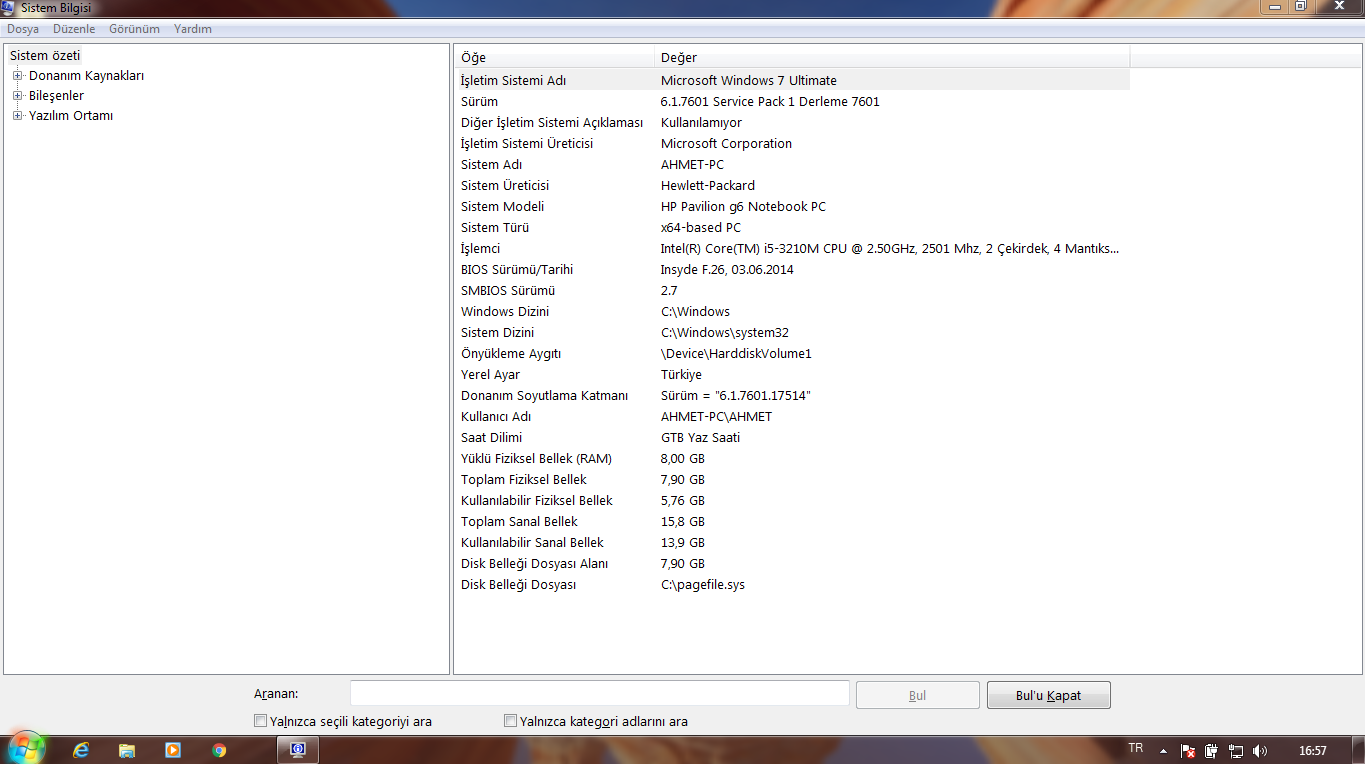Select Yüklü Fiziksel Bellek (RAM) row
The height and width of the screenshot is (764, 1365).
click(x=792, y=459)
